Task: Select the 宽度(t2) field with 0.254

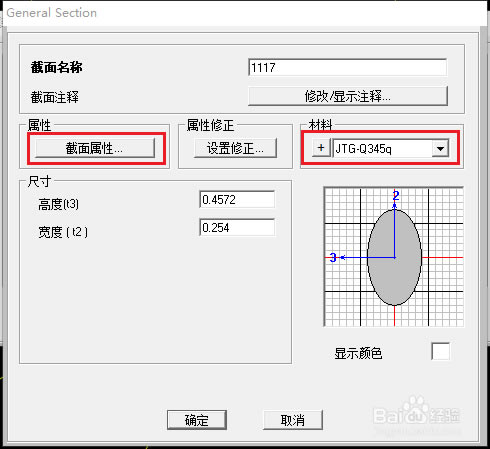Action: (237, 228)
